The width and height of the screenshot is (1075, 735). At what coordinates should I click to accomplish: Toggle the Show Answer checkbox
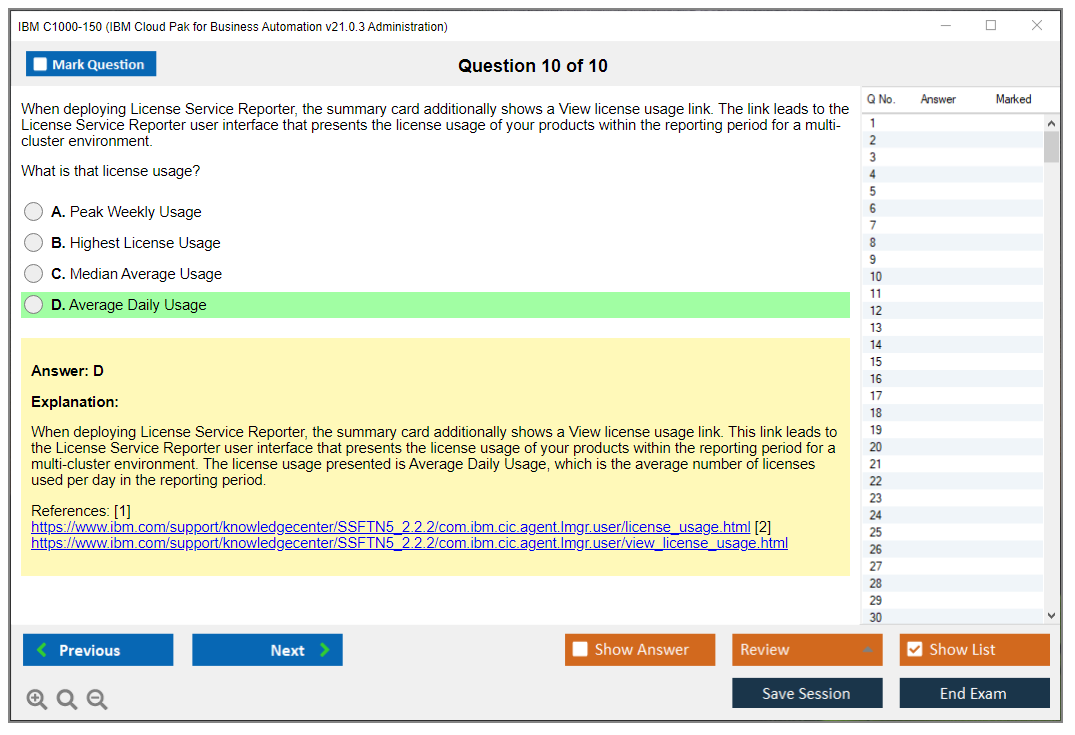pyautogui.click(x=581, y=650)
